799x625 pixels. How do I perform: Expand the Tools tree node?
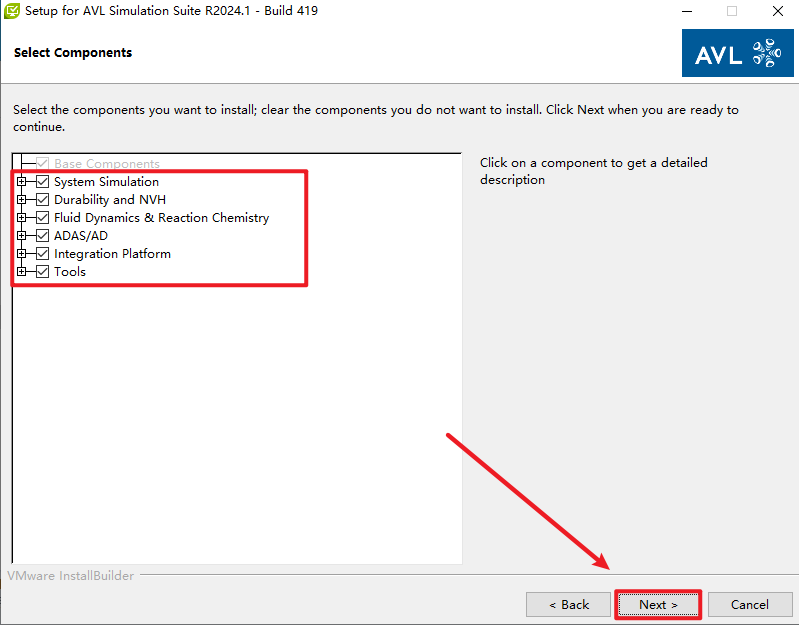click(x=22, y=272)
